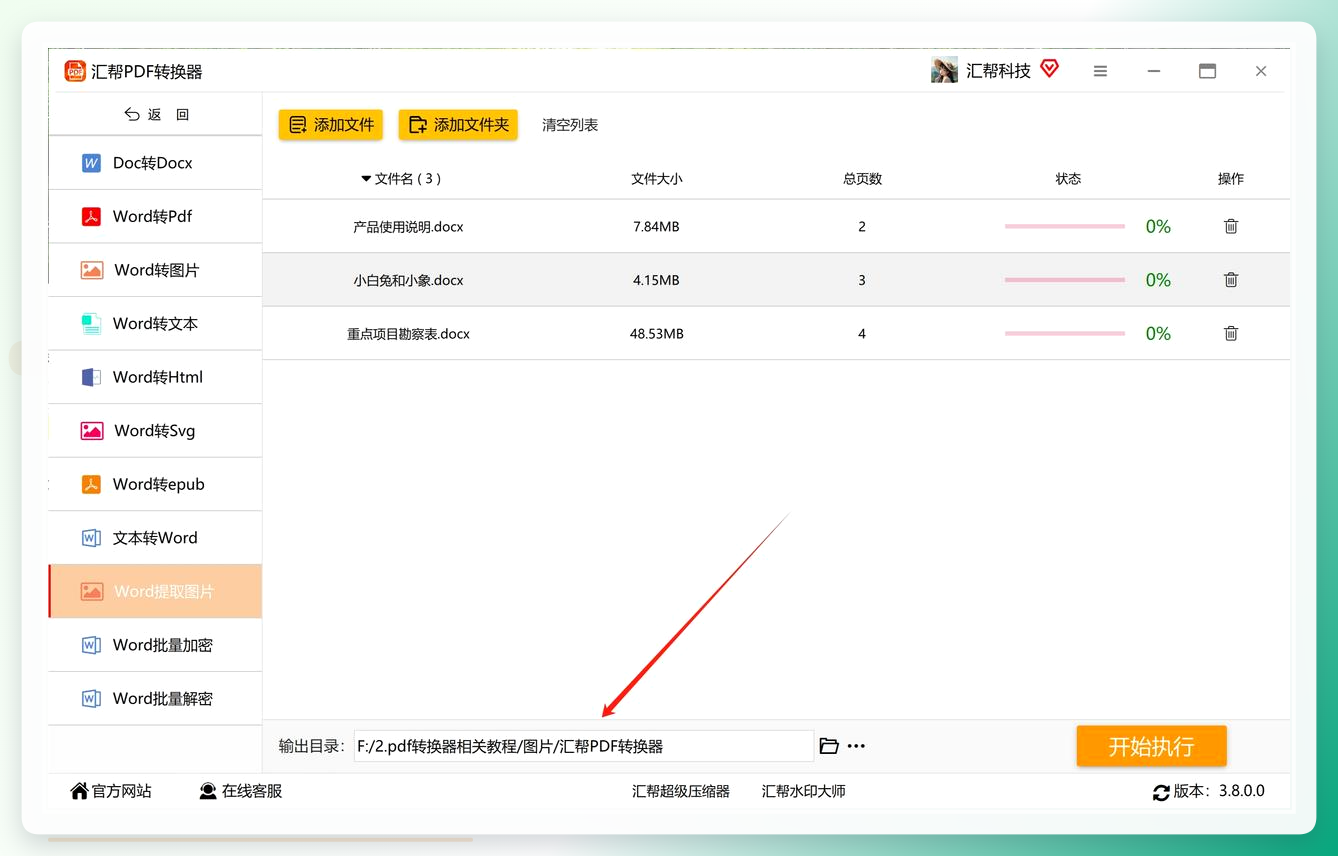This screenshot has width=1338, height=856.
Task: Click the 输出目录 path input field
Action: click(x=584, y=746)
